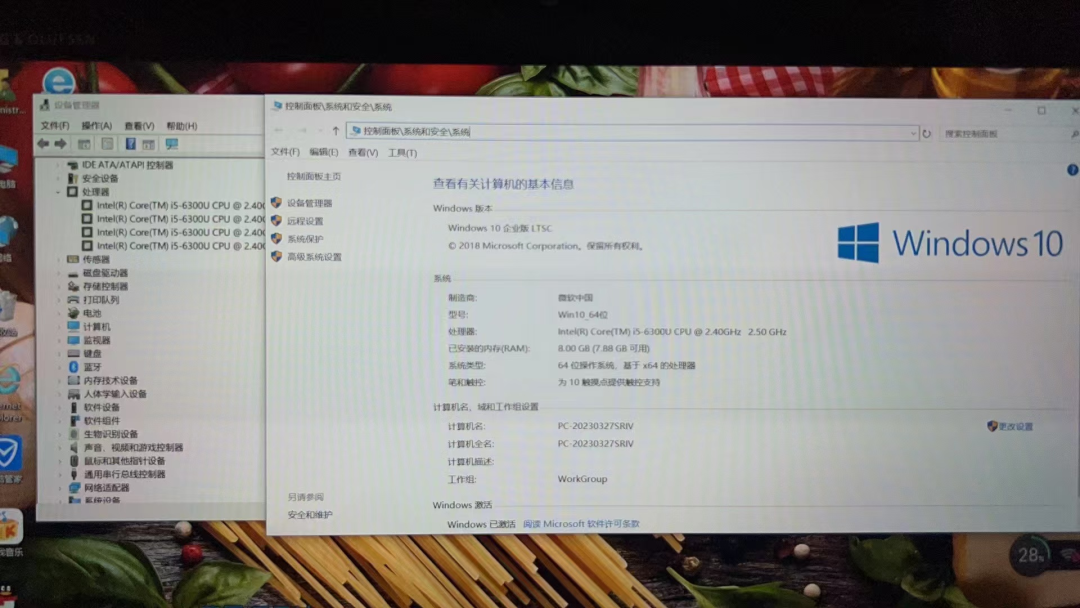Open the Edge browser icon on the desktop
This screenshot has width=1080, height=608.
pyautogui.click(x=59, y=82)
